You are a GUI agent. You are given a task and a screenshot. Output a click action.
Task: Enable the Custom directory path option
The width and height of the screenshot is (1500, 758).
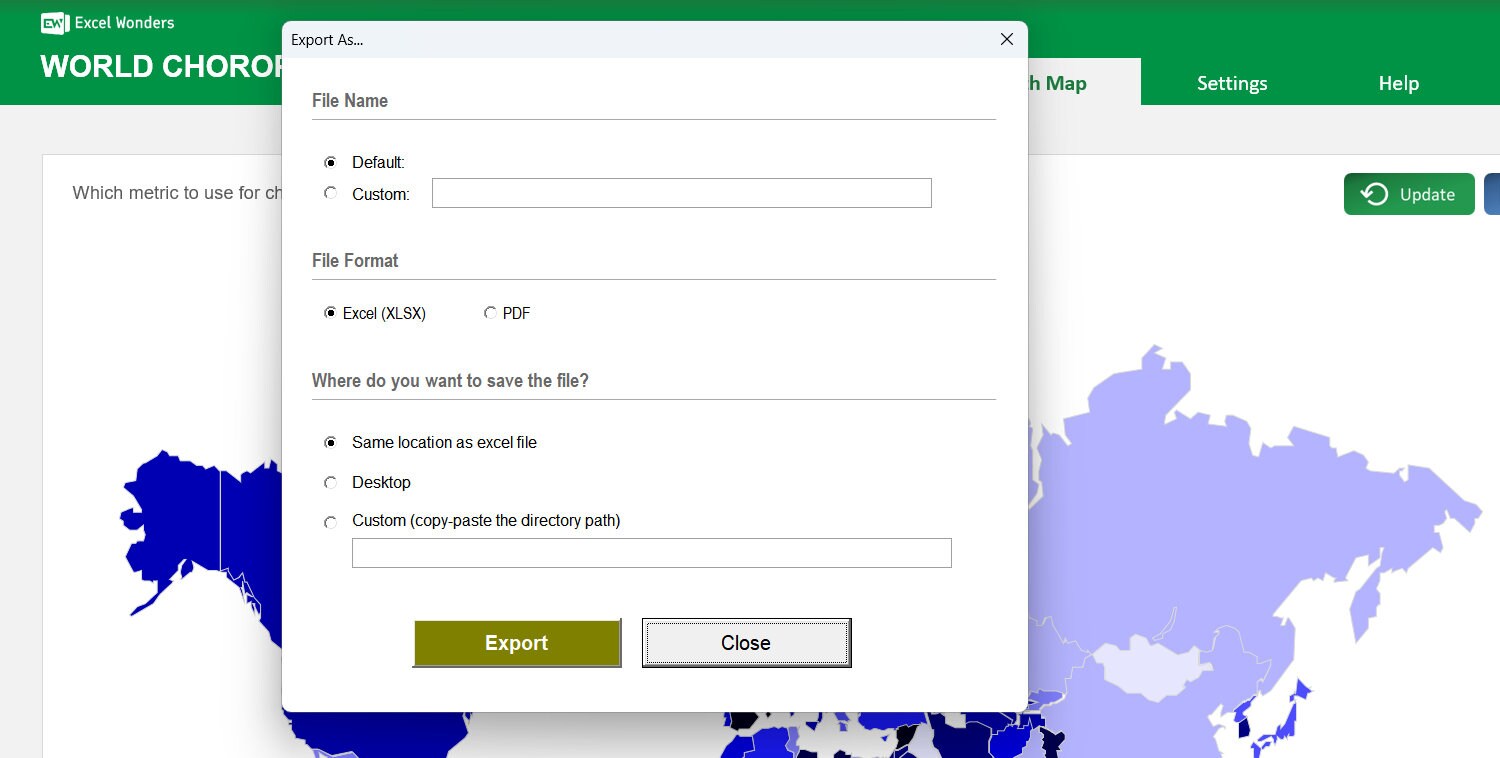point(330,521)
